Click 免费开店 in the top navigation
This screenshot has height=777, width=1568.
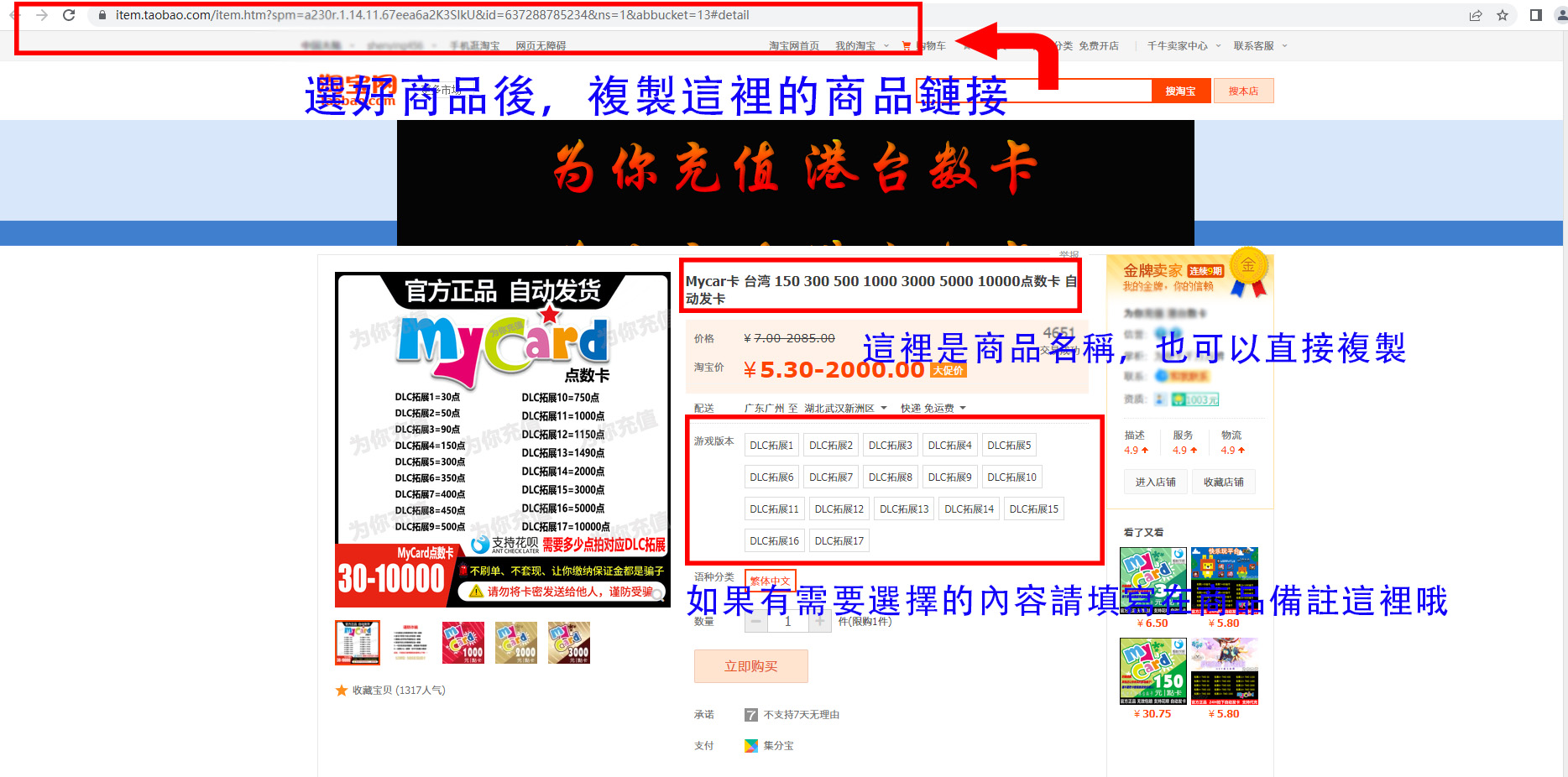pos(1099,46)
